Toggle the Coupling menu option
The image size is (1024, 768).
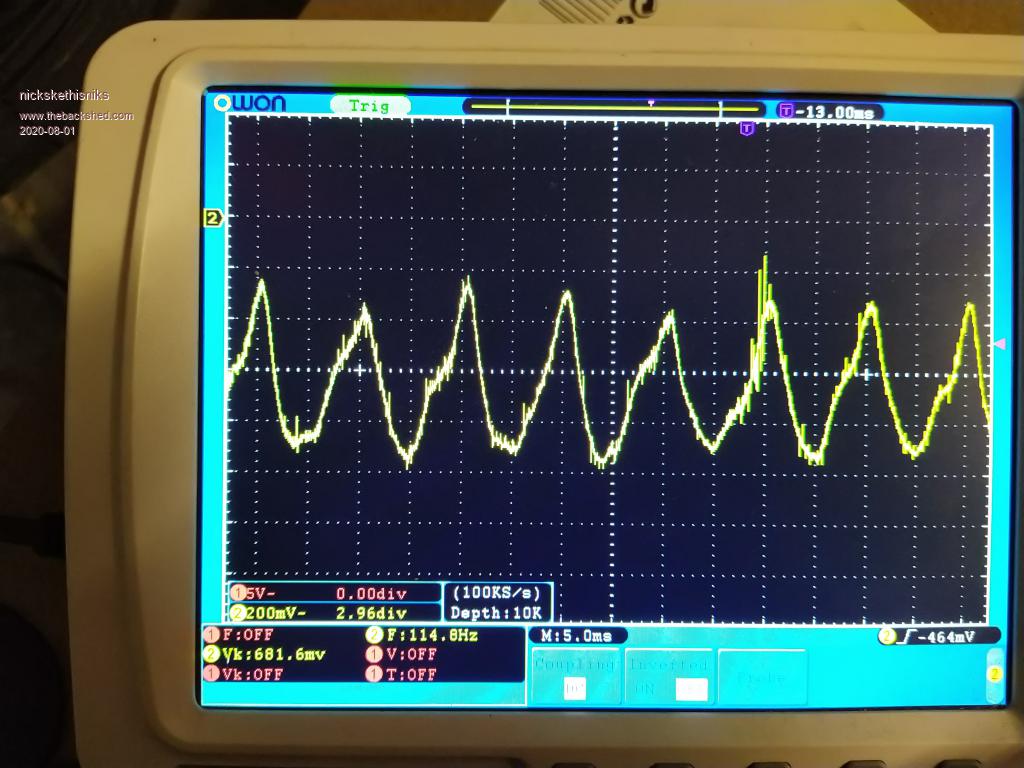[574, 675]
